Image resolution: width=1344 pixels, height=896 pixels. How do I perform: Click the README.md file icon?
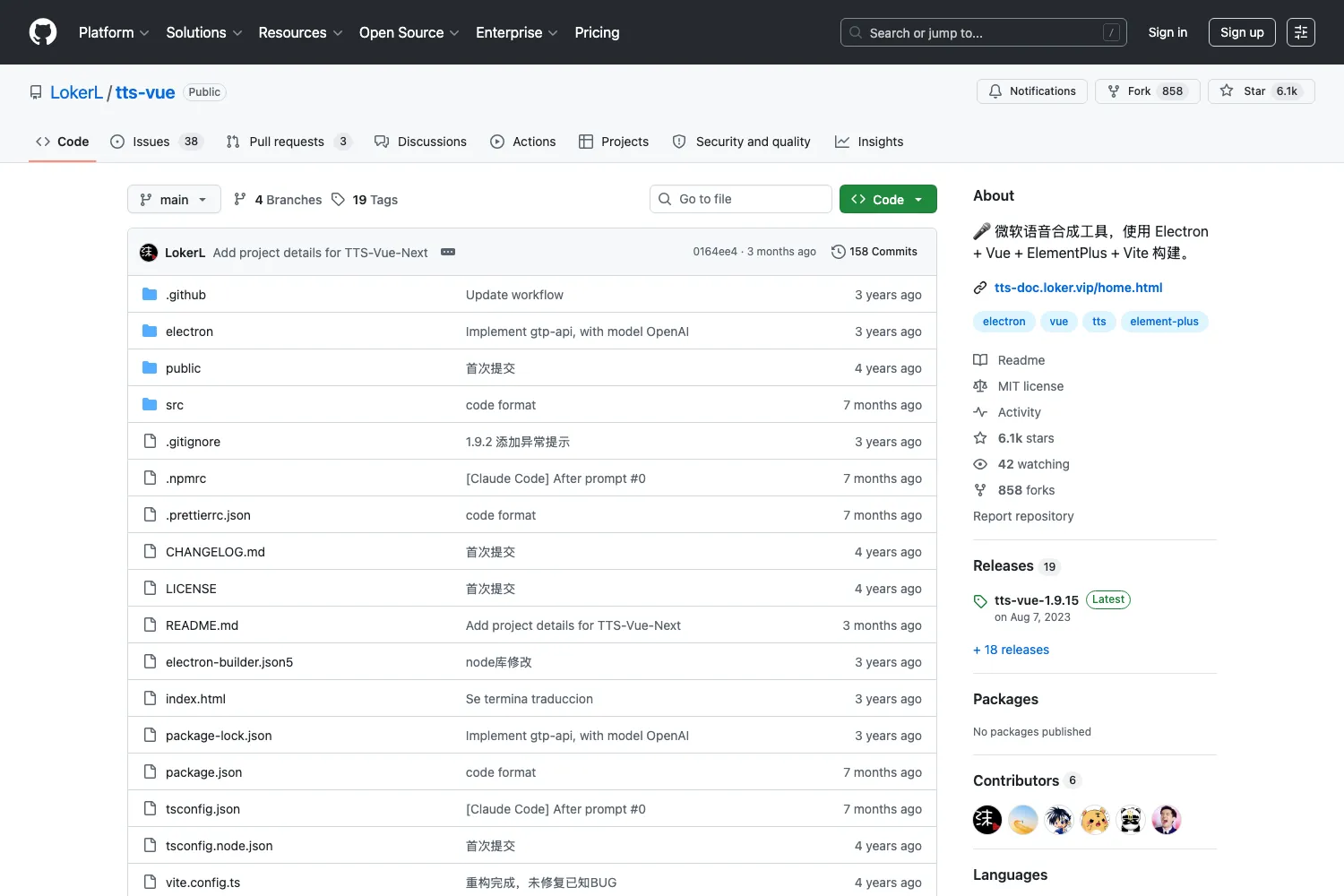[150, 625]
